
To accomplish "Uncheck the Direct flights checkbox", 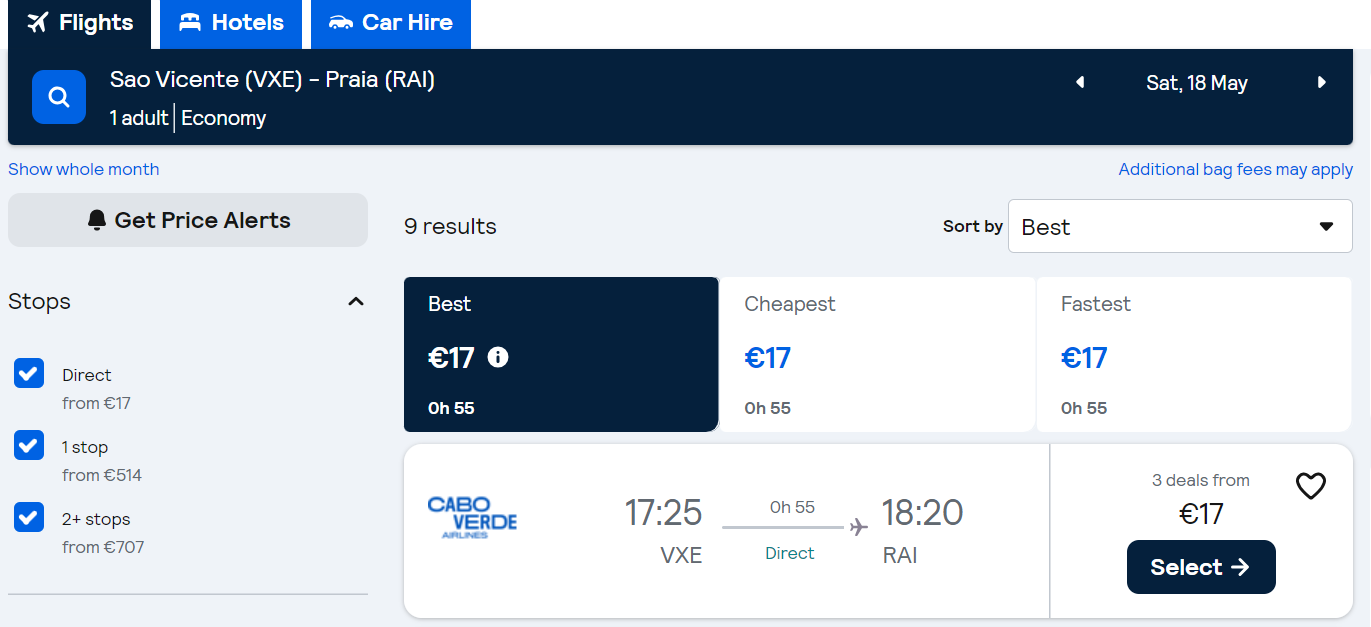I will pos(29,373).
